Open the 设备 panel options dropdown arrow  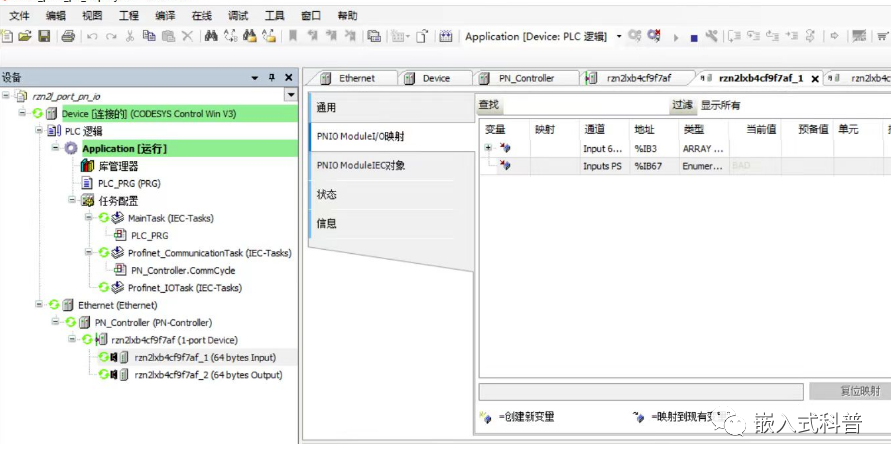255,78
